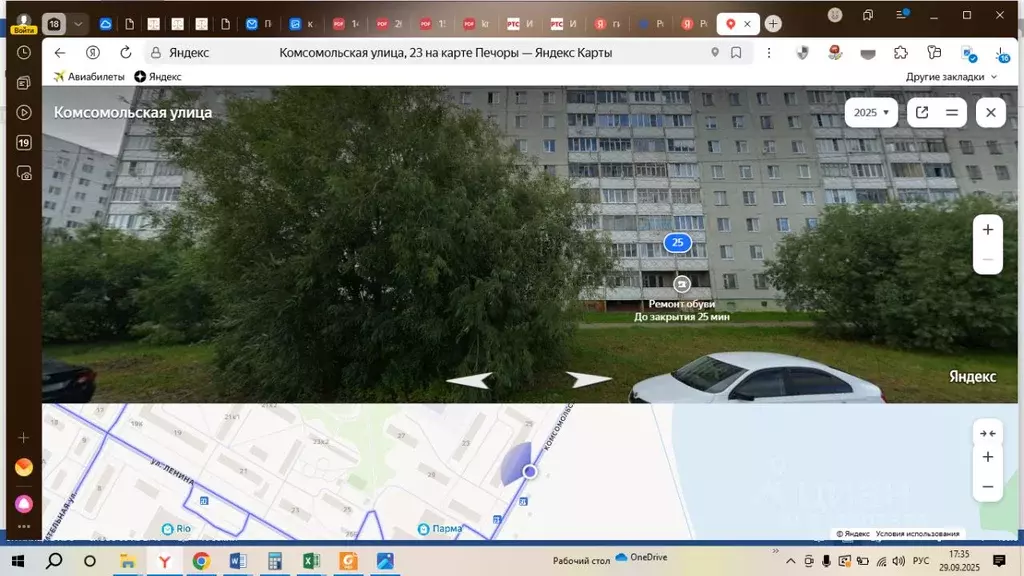Toggle the page bookmark flag in address bar
1024x576 pixels.
737,51
